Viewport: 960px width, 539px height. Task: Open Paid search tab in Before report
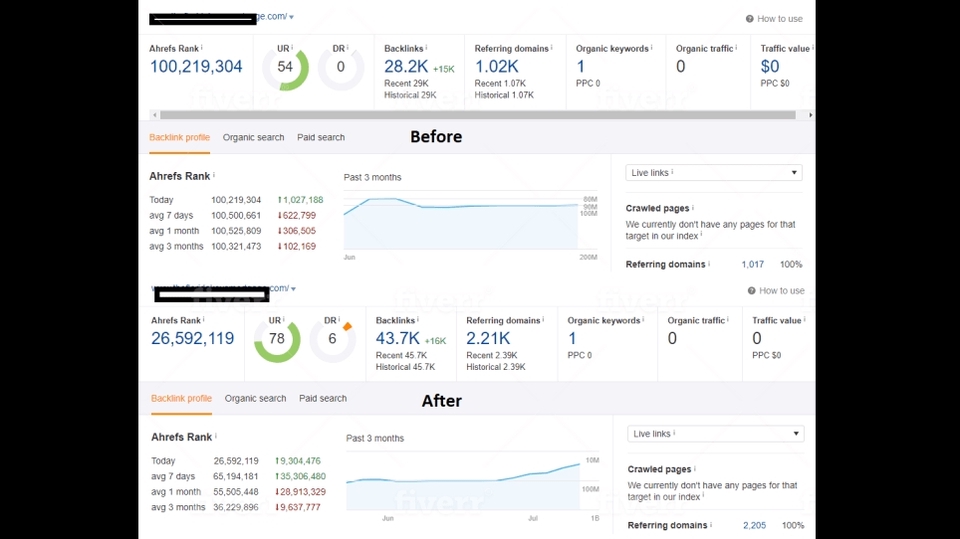tap(321, 138)
